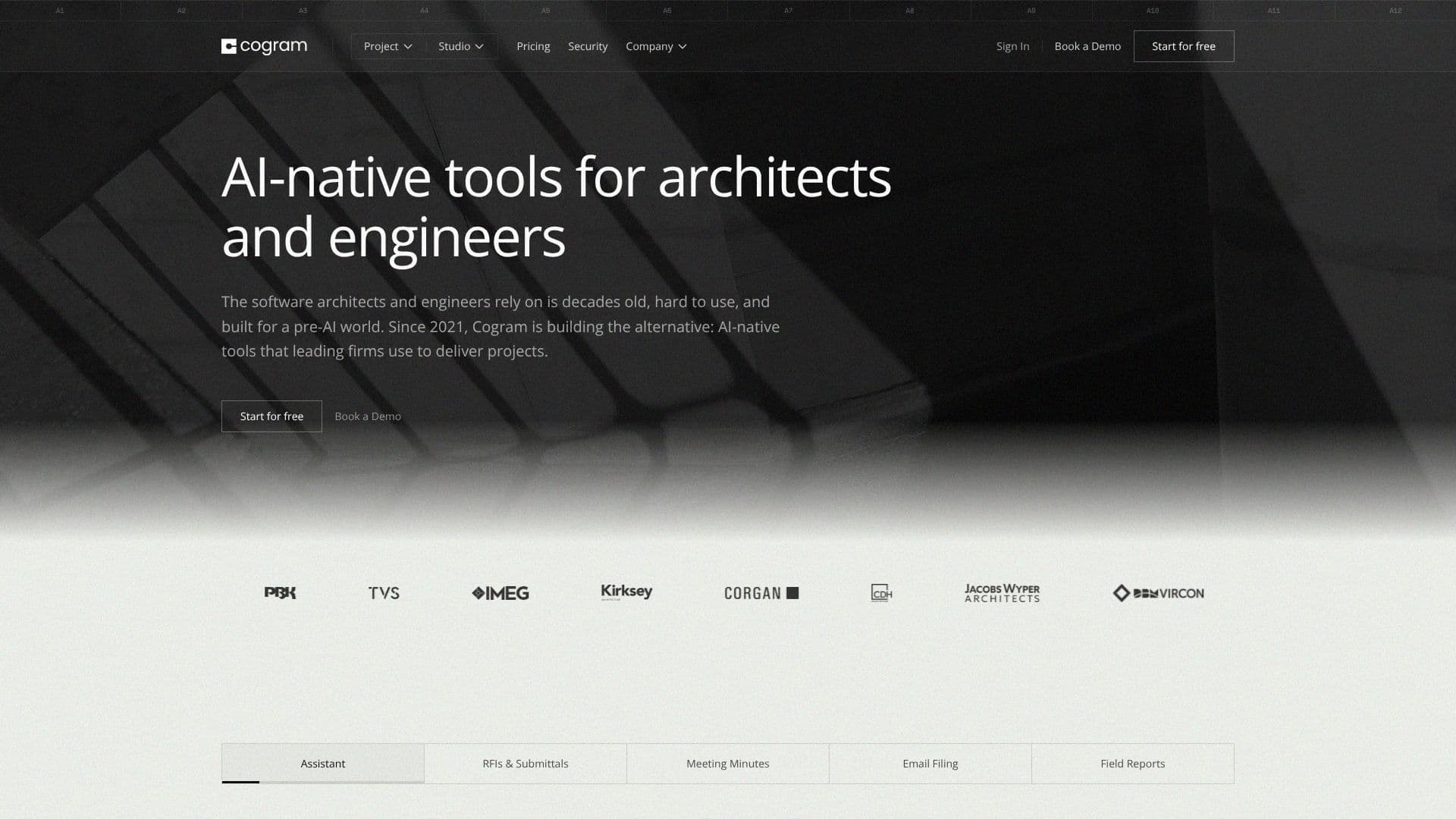Viewport: 1456px width, 819px height.
Task: Click the Corgan logo
Action: 761,593
